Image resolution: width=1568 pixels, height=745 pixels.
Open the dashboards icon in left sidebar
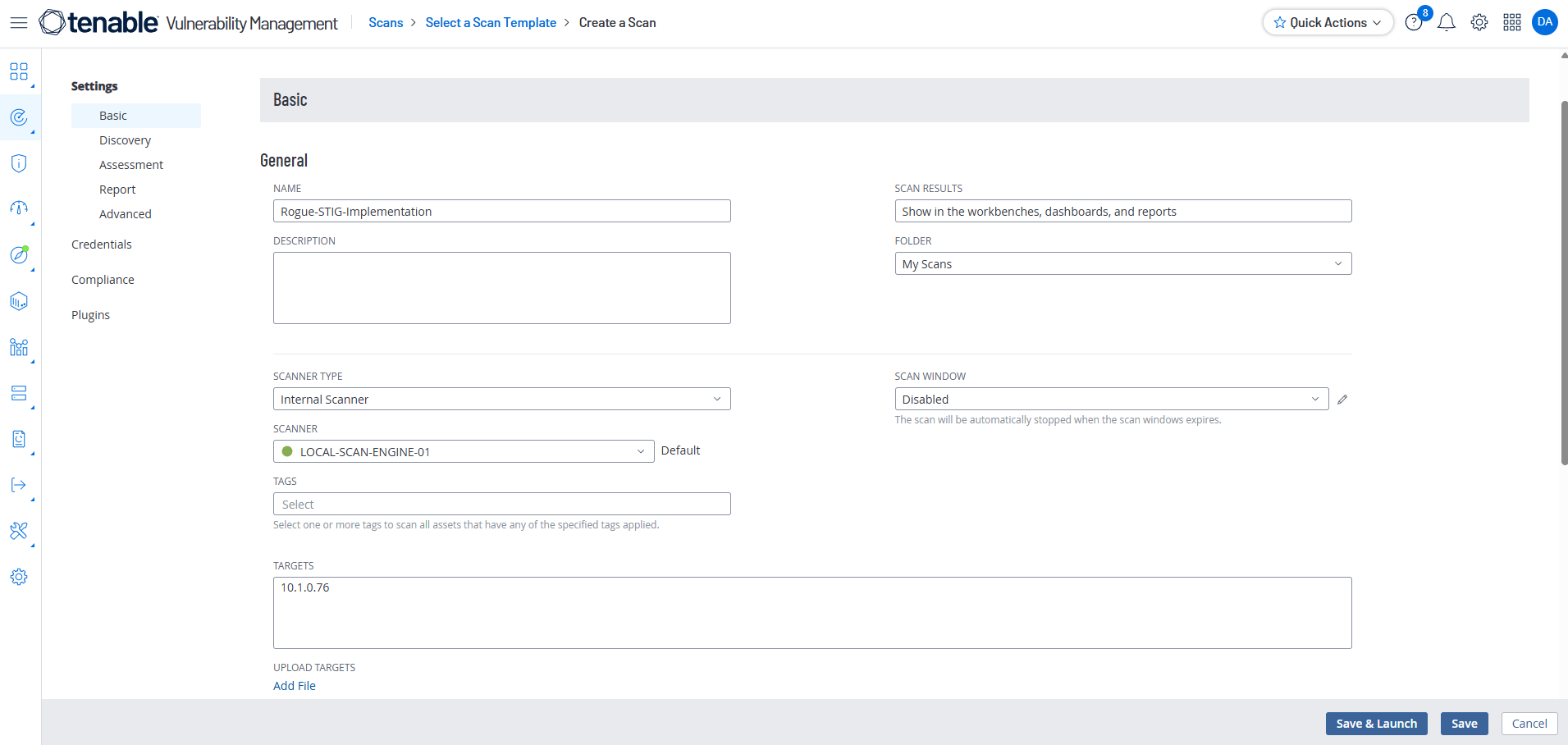[x=19, y=71]
